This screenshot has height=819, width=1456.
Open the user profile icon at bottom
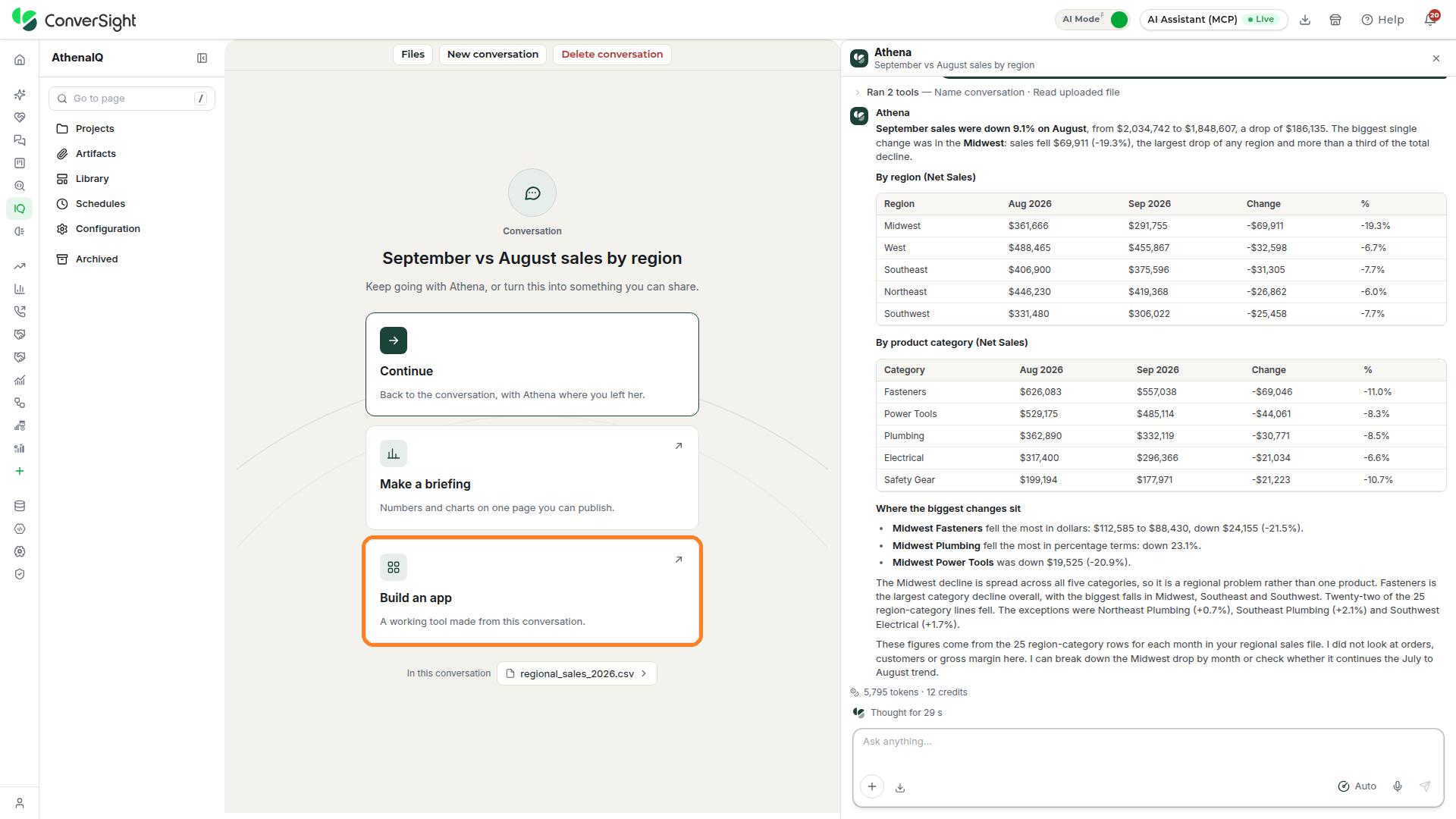(20, 803)
